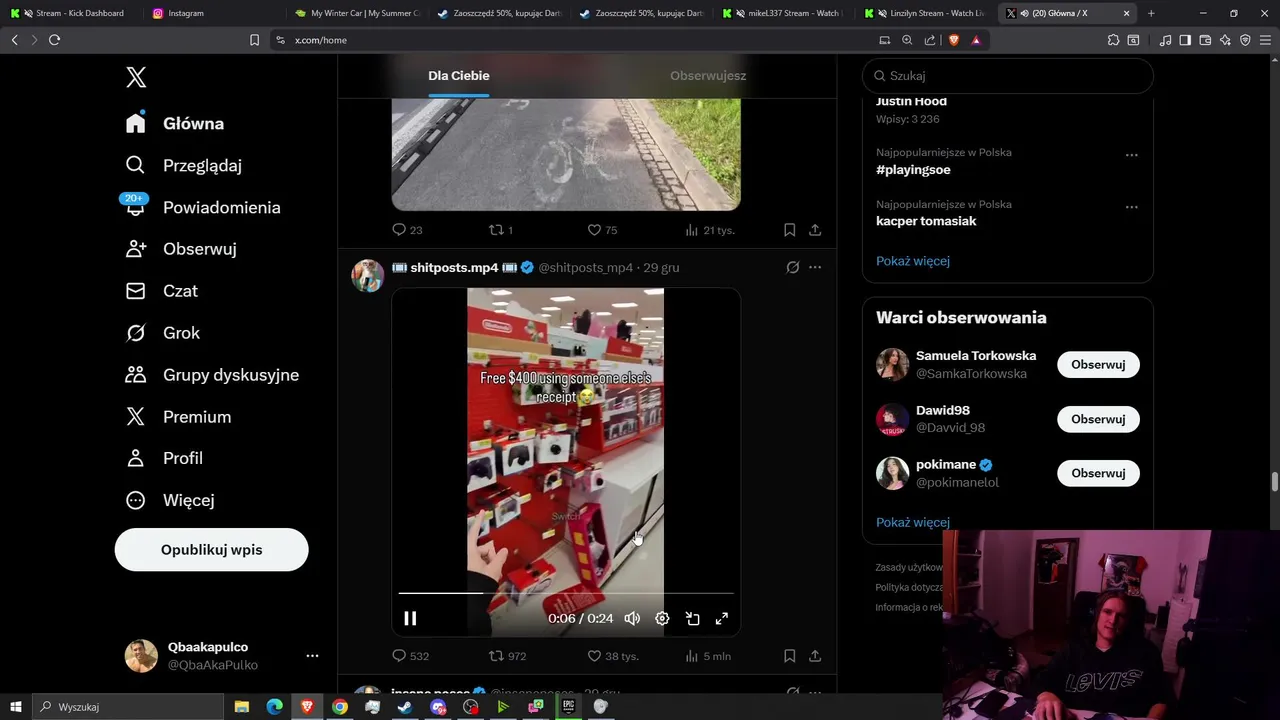Enter video fullscreen mode

pos(722,618)
